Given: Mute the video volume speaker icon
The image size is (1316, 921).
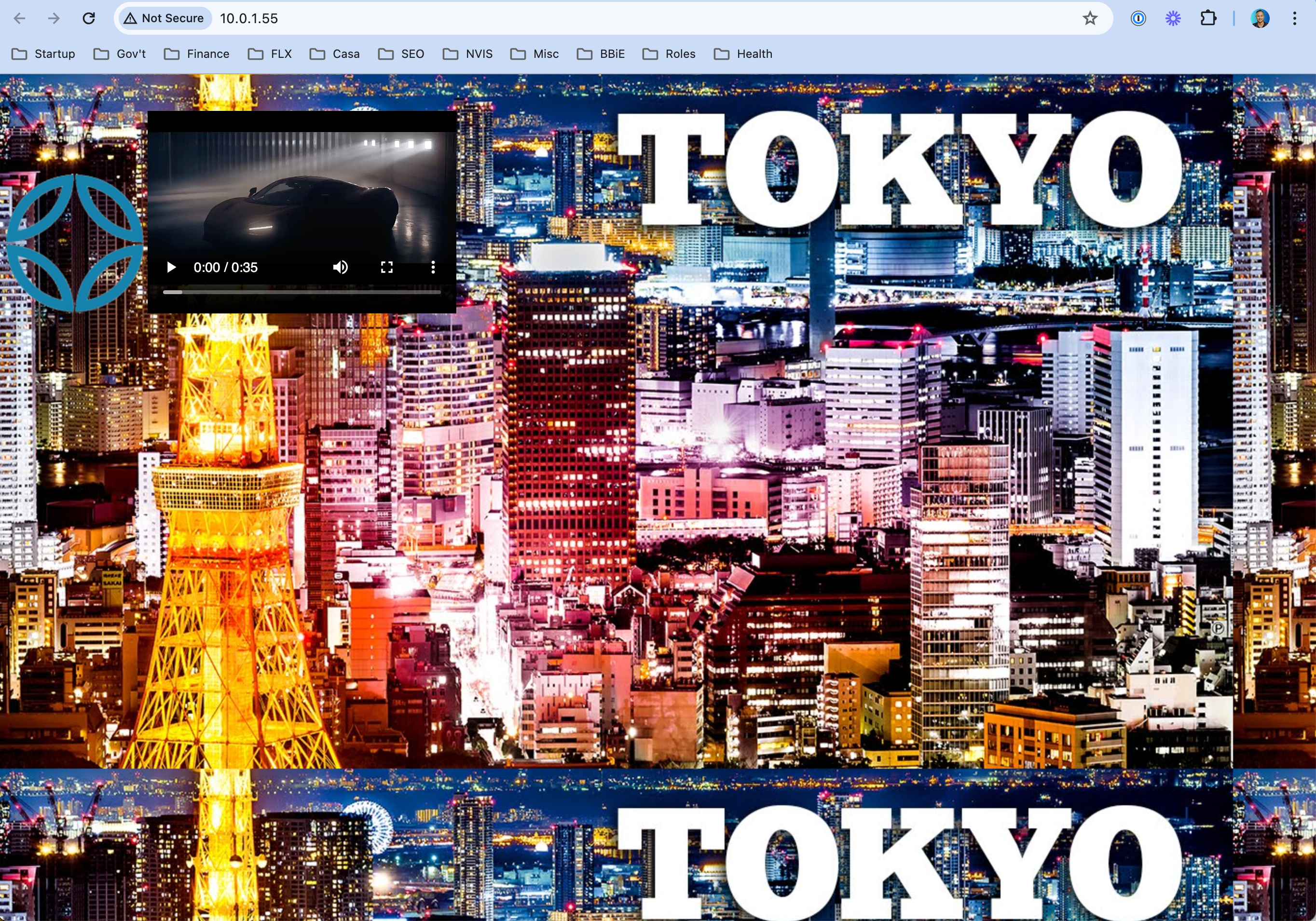Looking at the screenshot, I should [341, 268].
